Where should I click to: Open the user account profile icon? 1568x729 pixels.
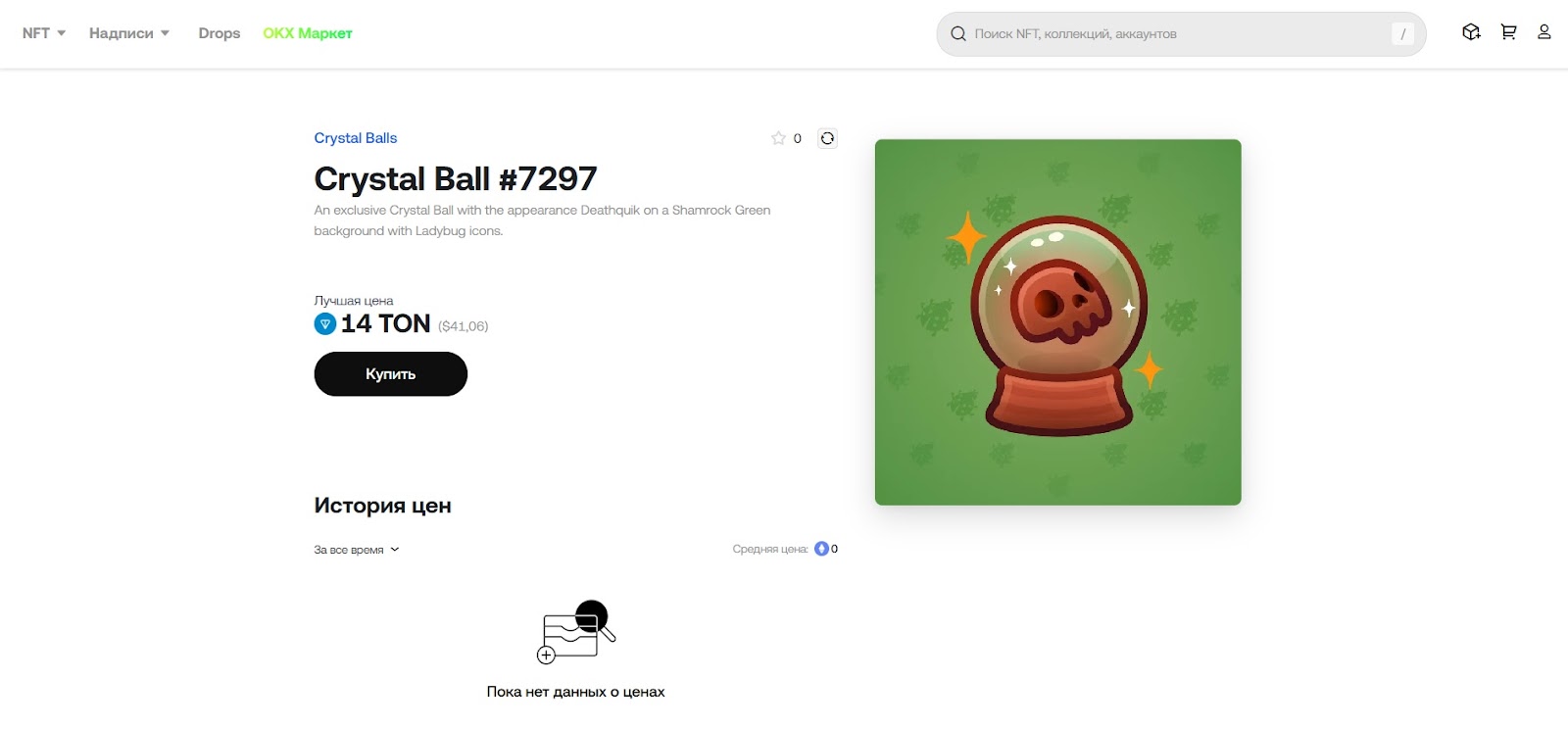click(x=1544, y=32)
